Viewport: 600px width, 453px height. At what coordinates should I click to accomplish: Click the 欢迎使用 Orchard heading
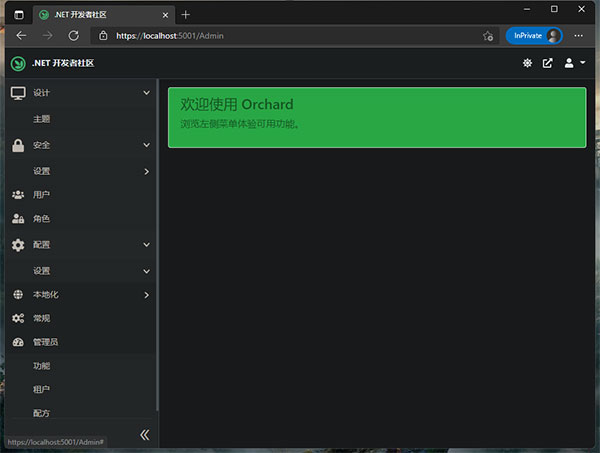click(x=237, y=104)
